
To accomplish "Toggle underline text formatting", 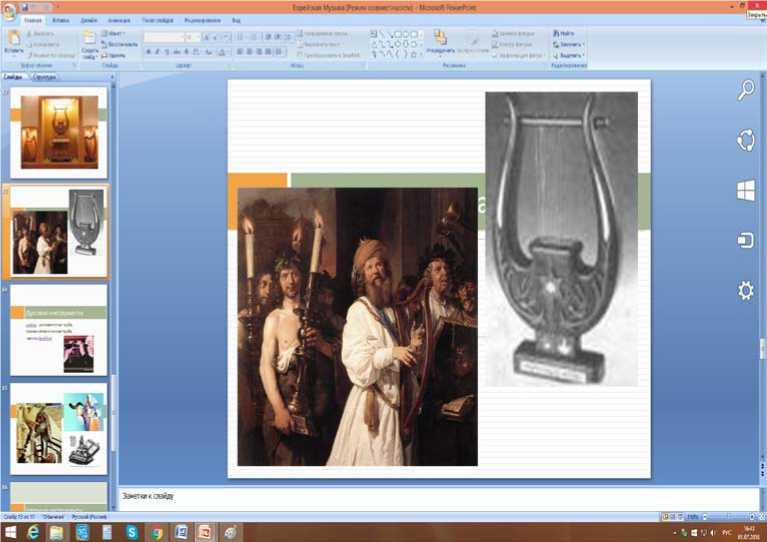I will pos(166,52).
